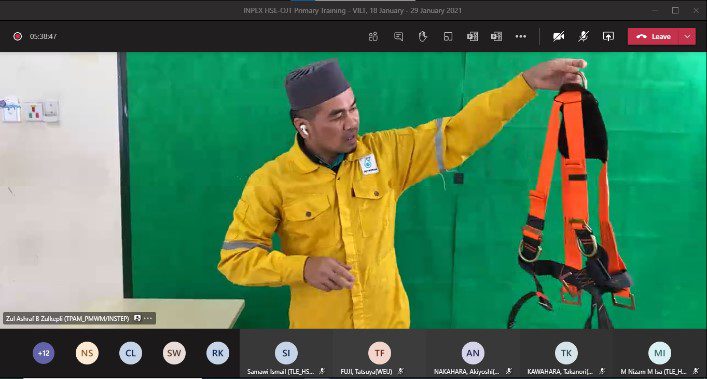
Task: Leave the meeting
Action: 653,37
